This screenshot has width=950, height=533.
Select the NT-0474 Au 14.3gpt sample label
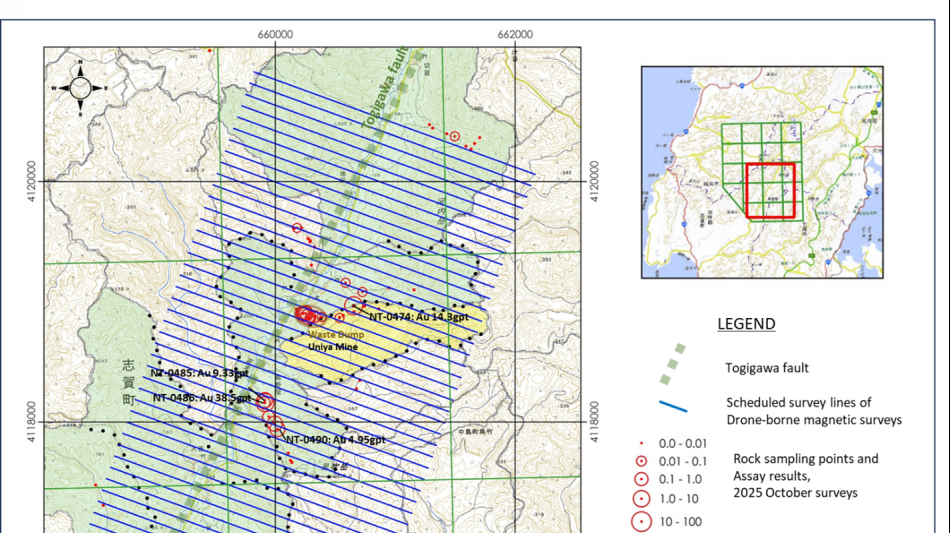pos(418,317)
